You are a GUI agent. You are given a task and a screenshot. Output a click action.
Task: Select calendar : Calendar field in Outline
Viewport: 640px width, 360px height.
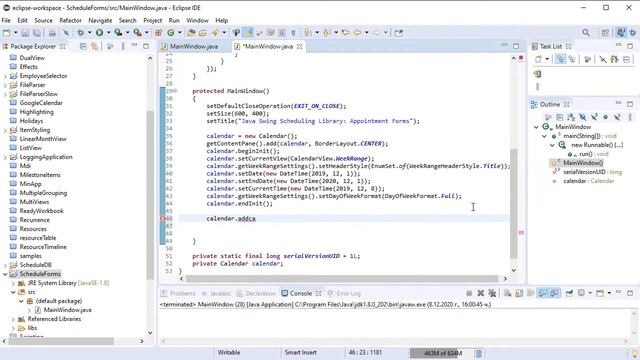[588, 181]
